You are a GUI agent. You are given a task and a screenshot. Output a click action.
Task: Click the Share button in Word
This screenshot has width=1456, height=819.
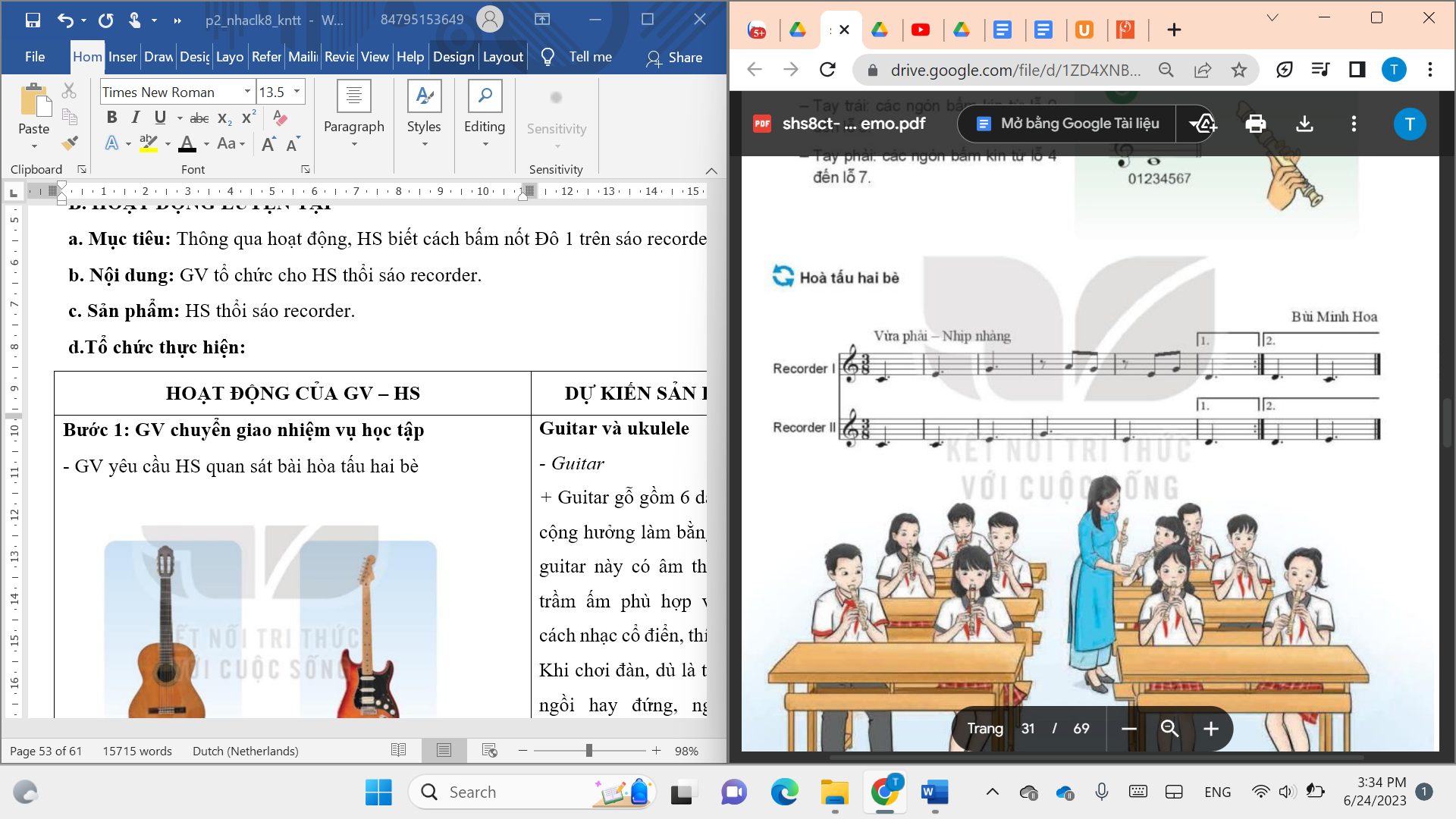coord(674,58)
